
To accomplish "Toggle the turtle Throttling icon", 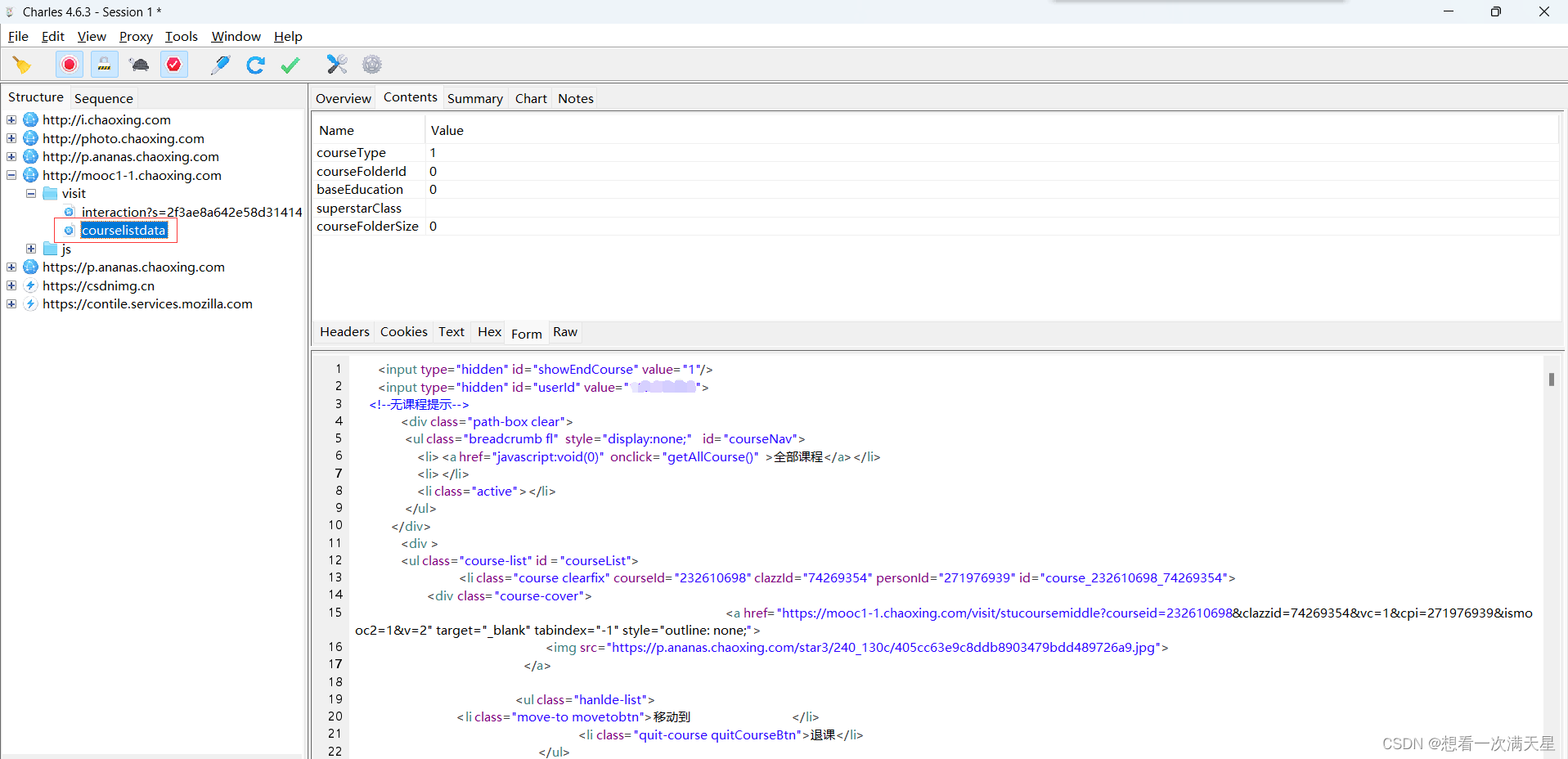I will [139, 65].
